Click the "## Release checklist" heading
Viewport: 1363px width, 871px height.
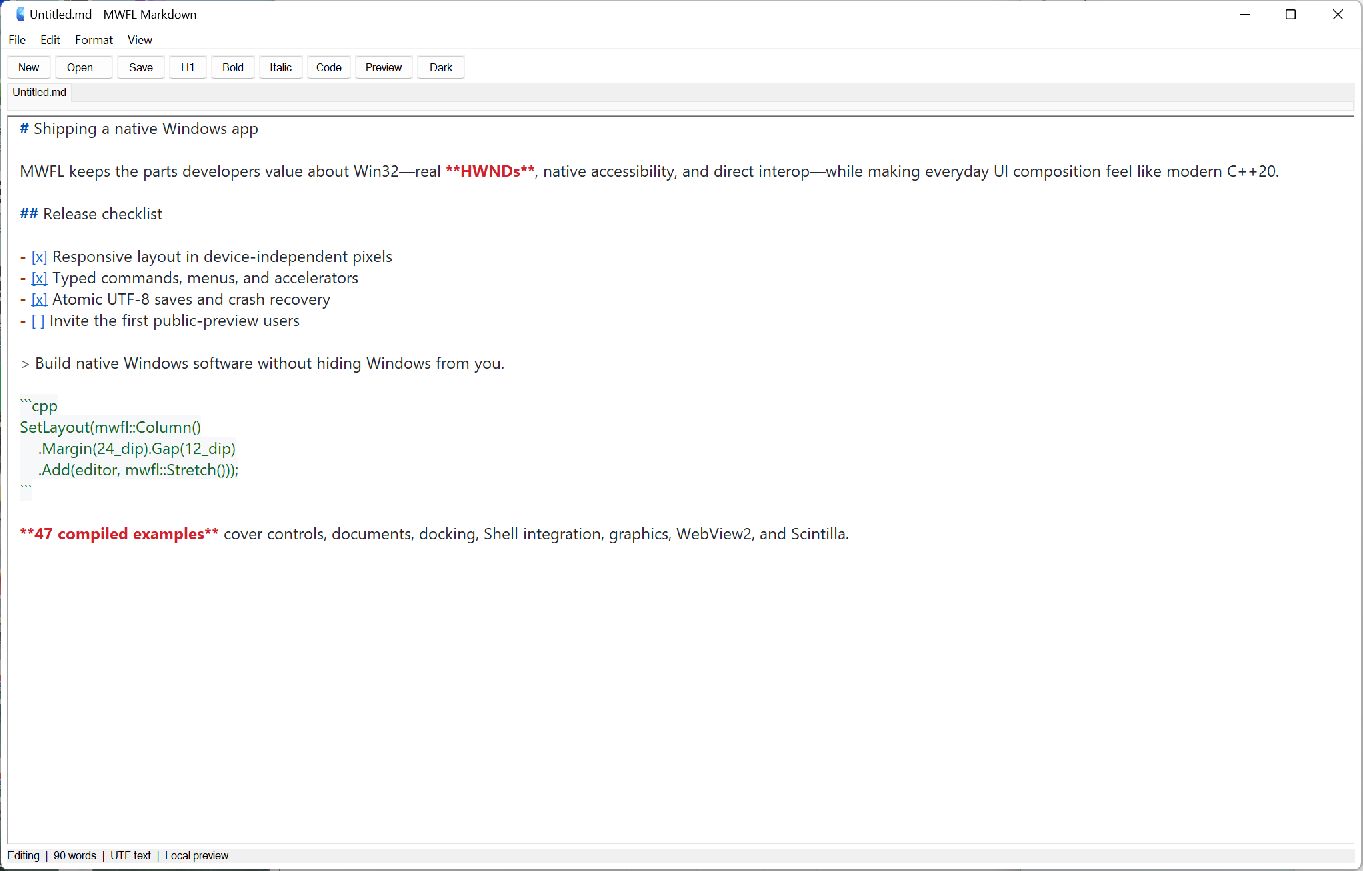point(91,214)
